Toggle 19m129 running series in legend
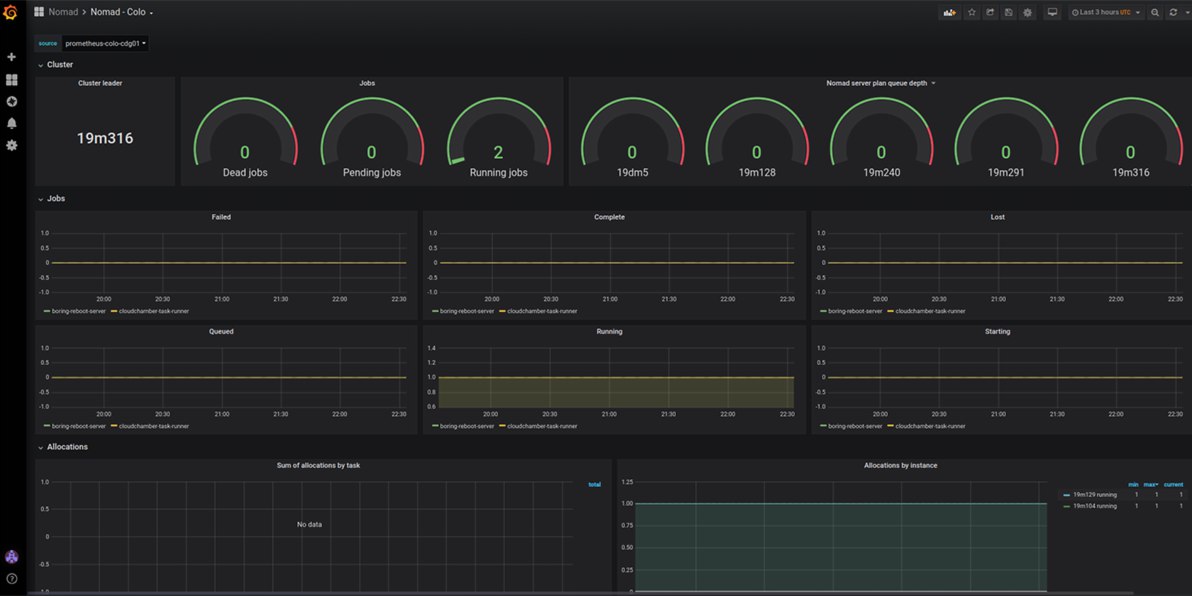Screen dimensions: 1192x596 (x=1095, y=495)
